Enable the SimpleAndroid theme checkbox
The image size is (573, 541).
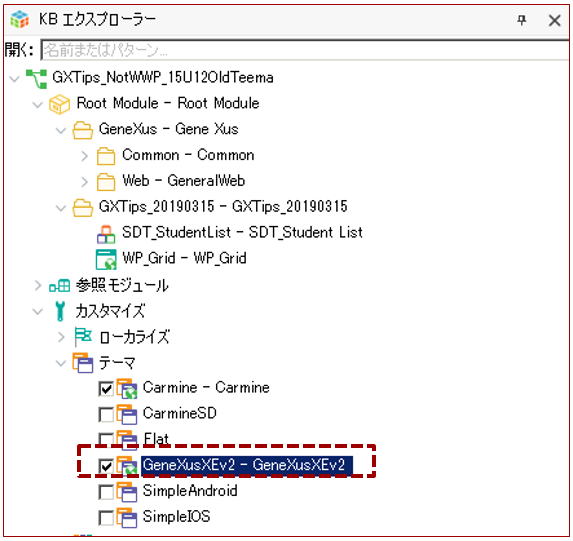(x=106, y=492)
